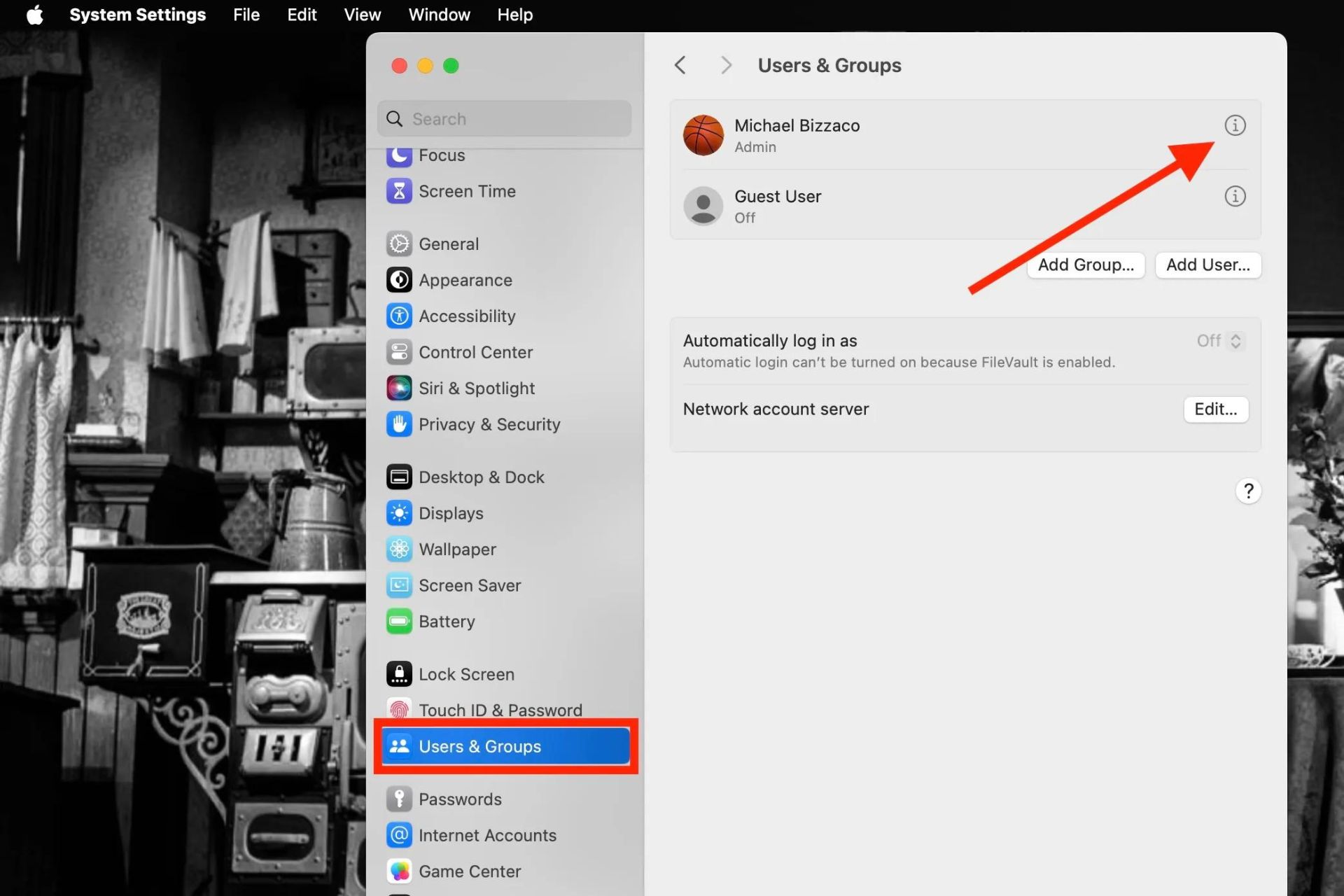
Task: Click the Touch ID fingerprint icon
Action: coord(399,710)
